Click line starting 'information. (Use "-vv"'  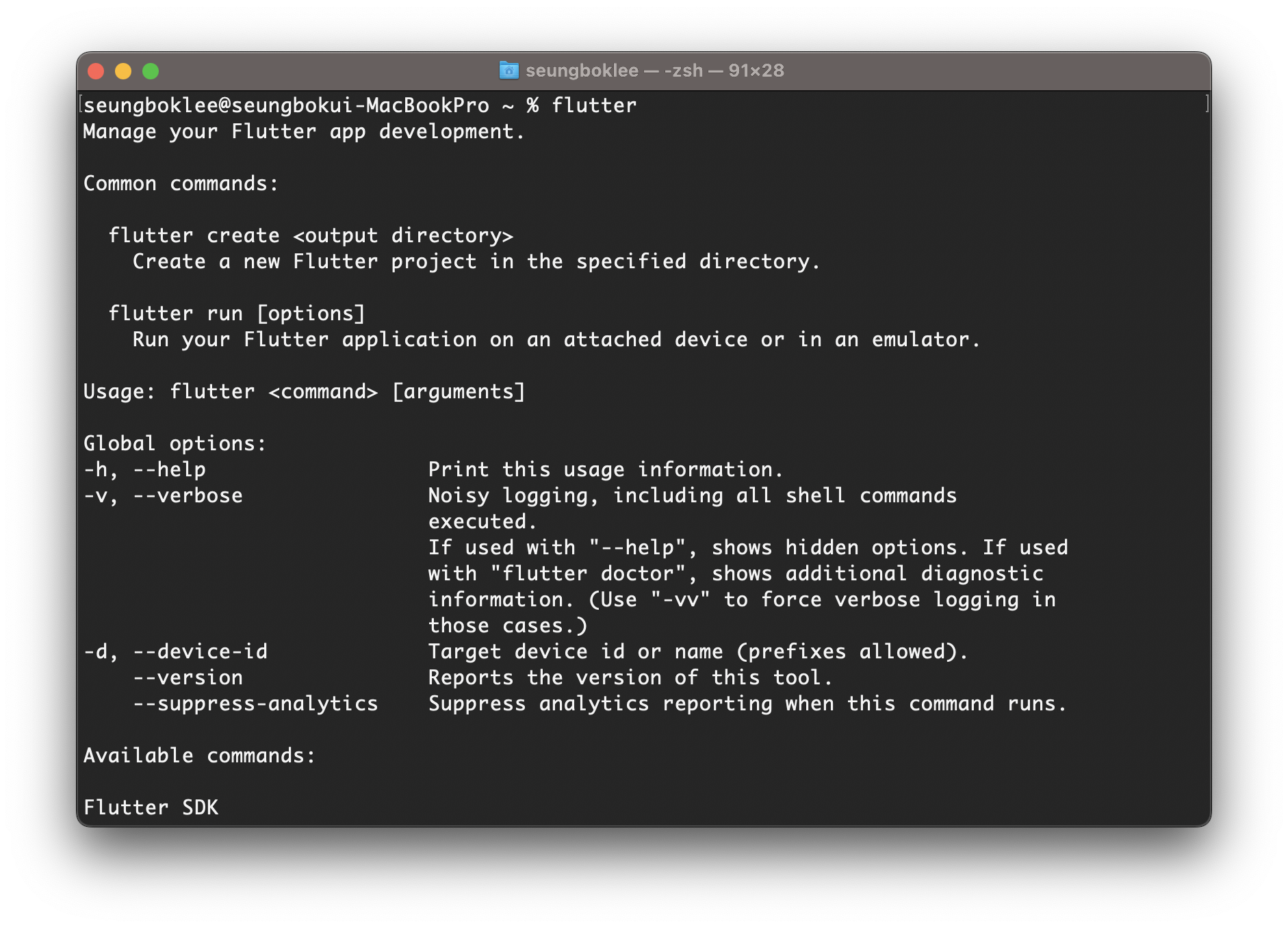tap(742, 600)
